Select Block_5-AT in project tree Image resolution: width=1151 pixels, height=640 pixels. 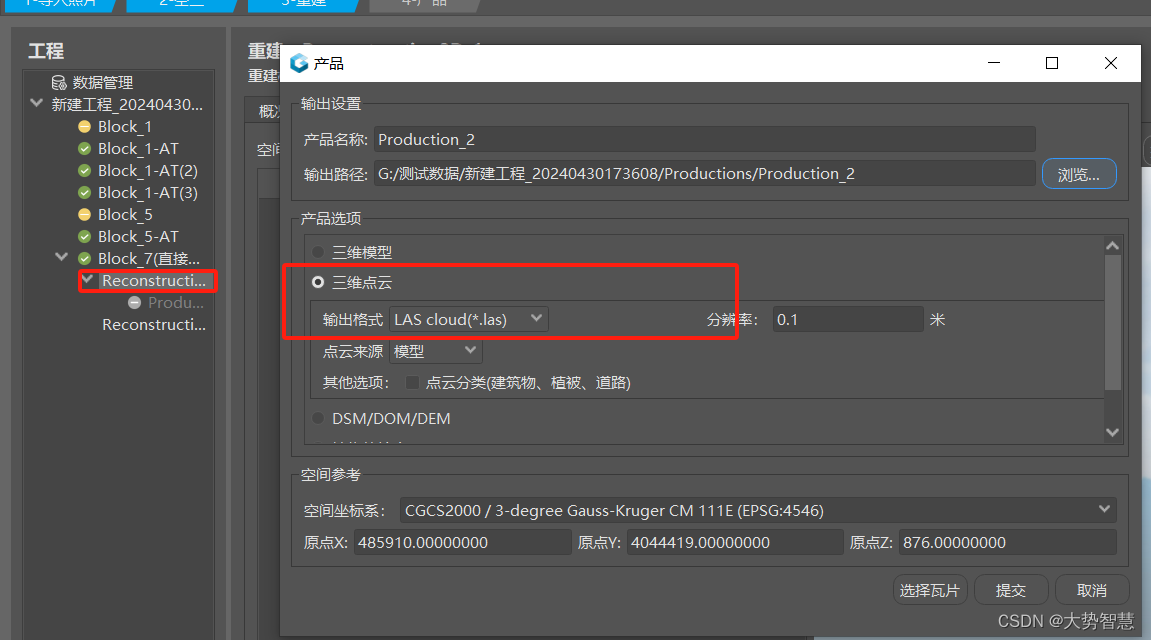[x=138, y=236]
